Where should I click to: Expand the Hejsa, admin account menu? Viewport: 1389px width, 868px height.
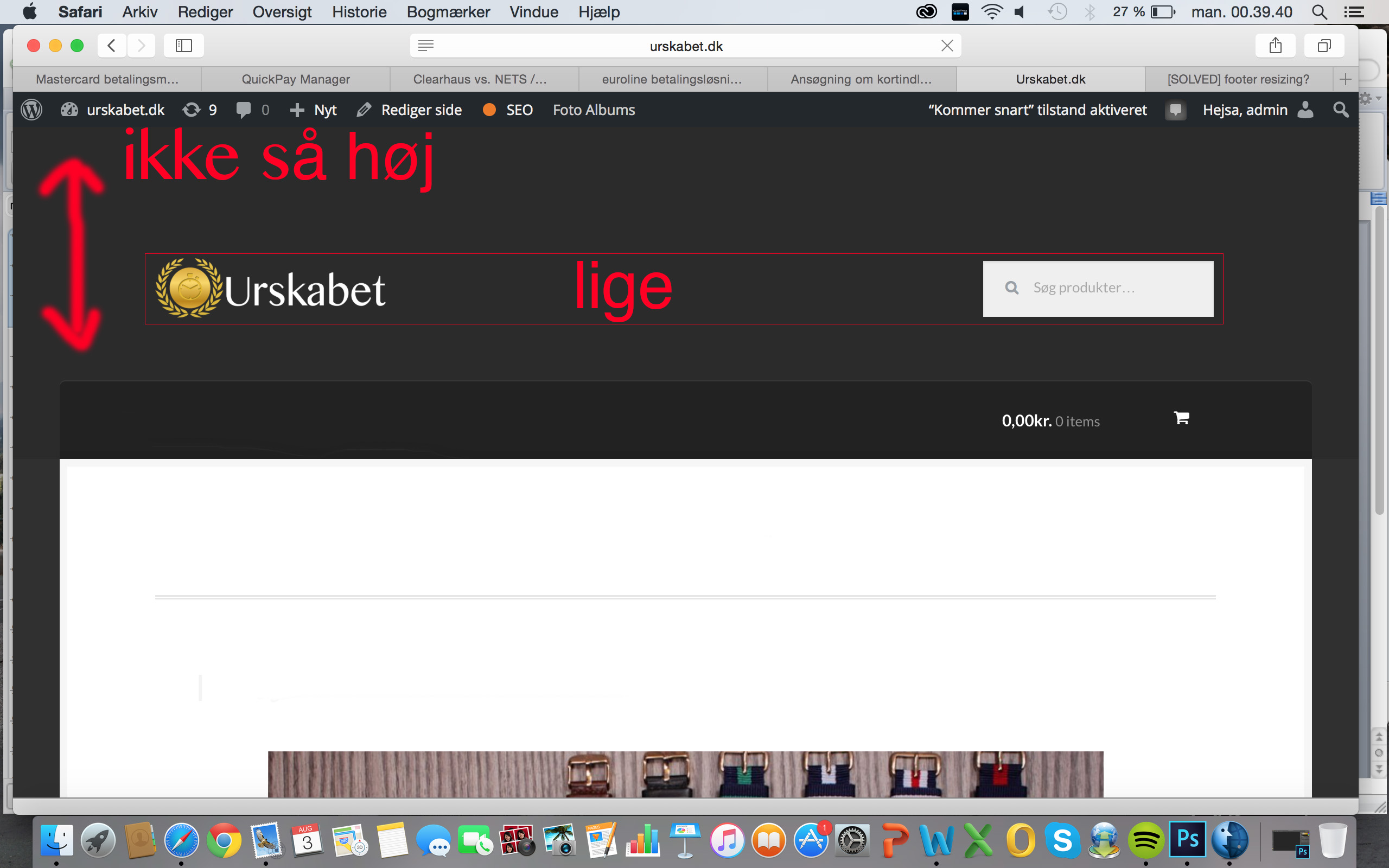pos(1244,110)
